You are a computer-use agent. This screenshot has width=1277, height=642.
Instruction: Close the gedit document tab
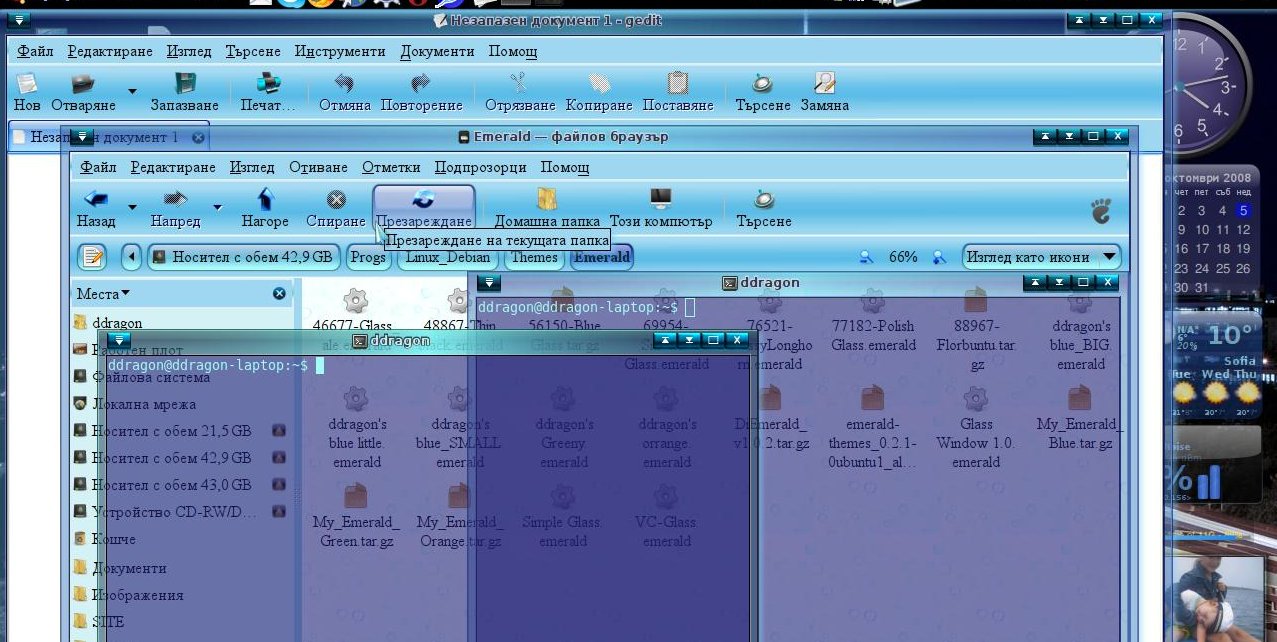click(198, 137)
